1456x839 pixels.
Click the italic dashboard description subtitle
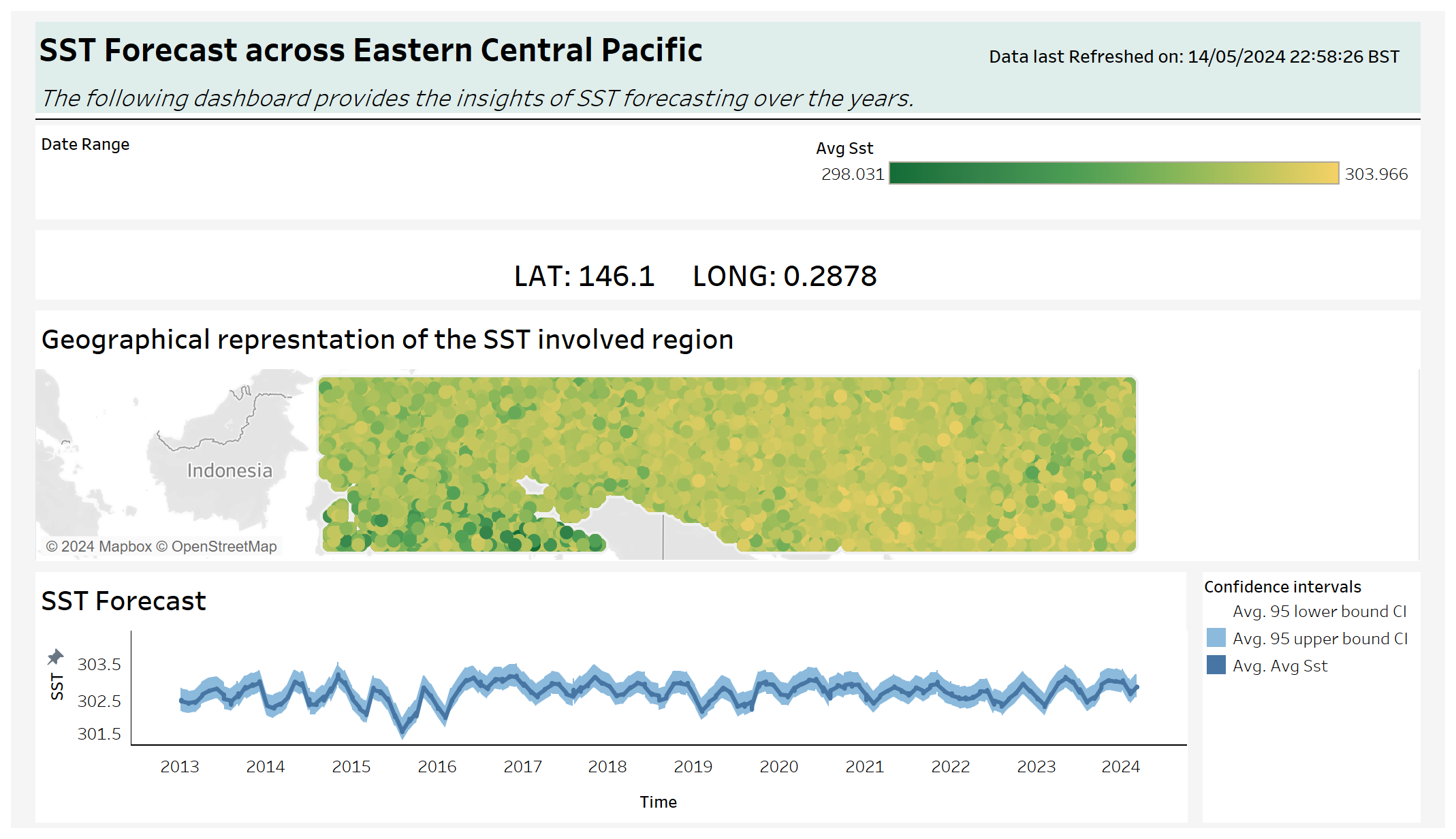(x=477, y=99)
